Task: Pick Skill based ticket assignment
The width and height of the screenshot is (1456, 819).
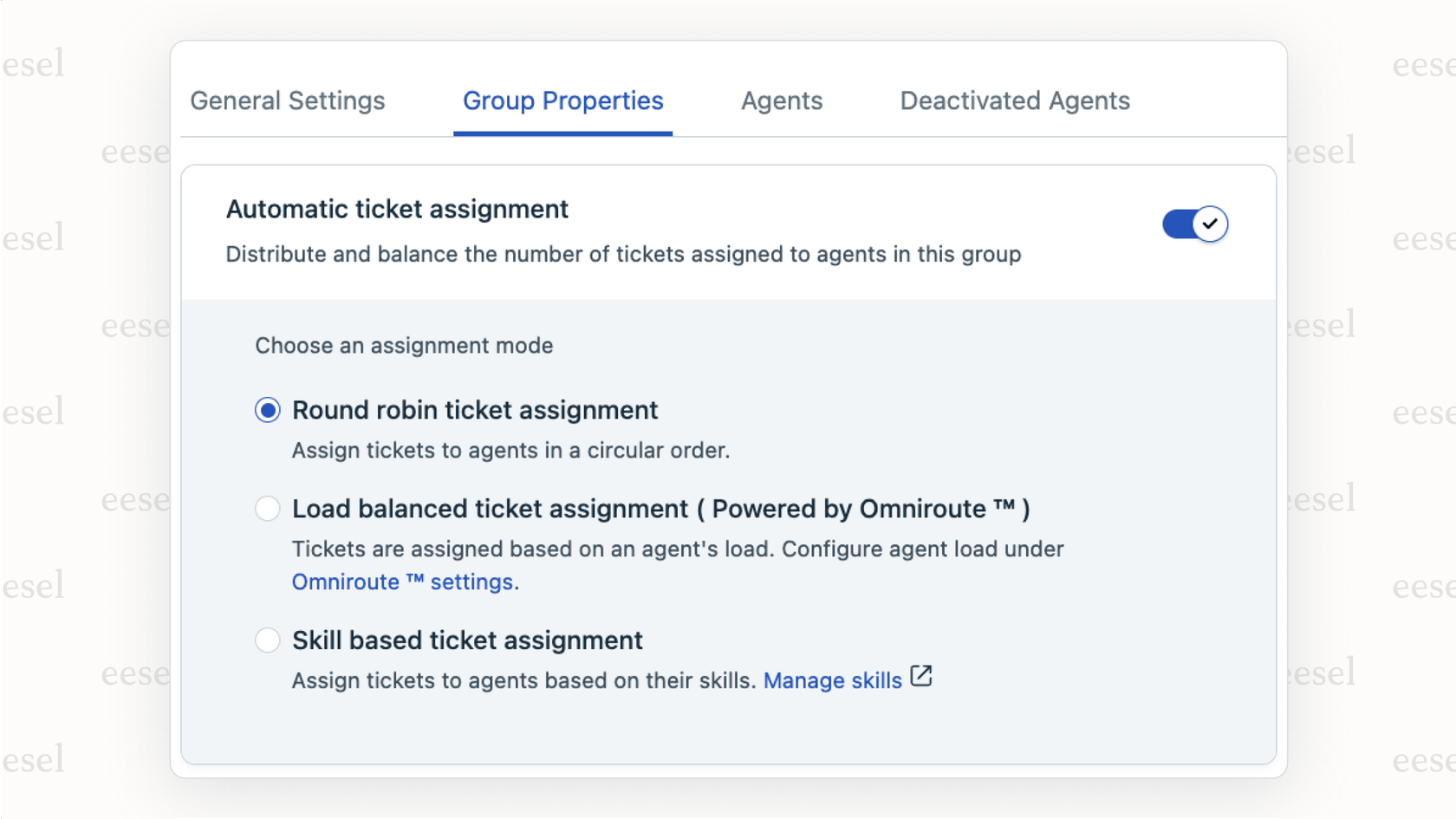Action: pyautogui.click(x=268, y=640)
